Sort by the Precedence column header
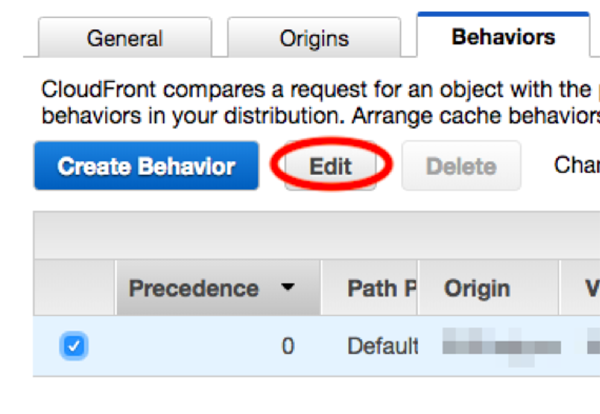The image size is (600, 414). (x=193, y=288)
